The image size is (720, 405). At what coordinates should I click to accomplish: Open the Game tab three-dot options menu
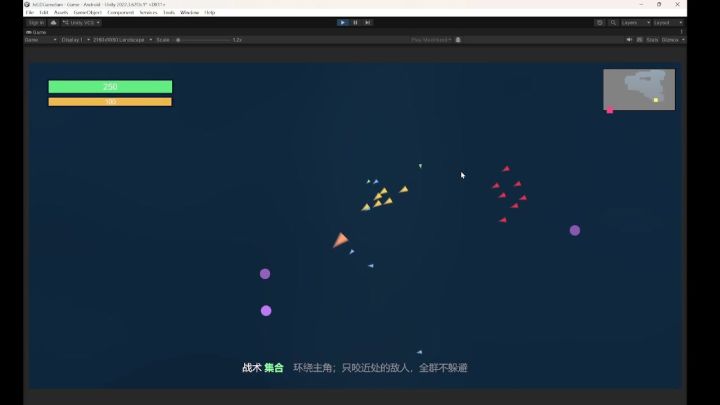pos(681,32)
